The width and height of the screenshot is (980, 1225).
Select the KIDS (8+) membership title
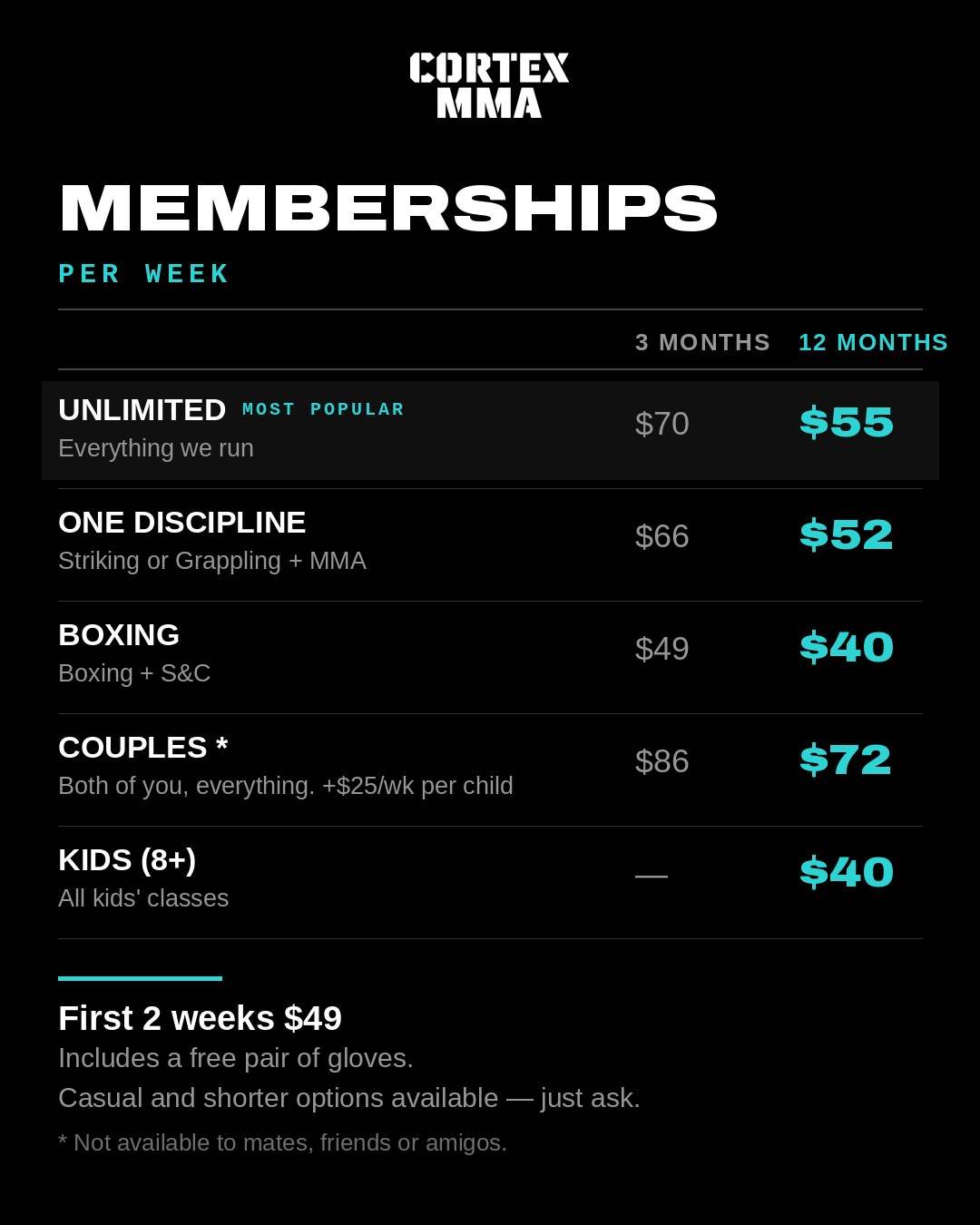127,860
